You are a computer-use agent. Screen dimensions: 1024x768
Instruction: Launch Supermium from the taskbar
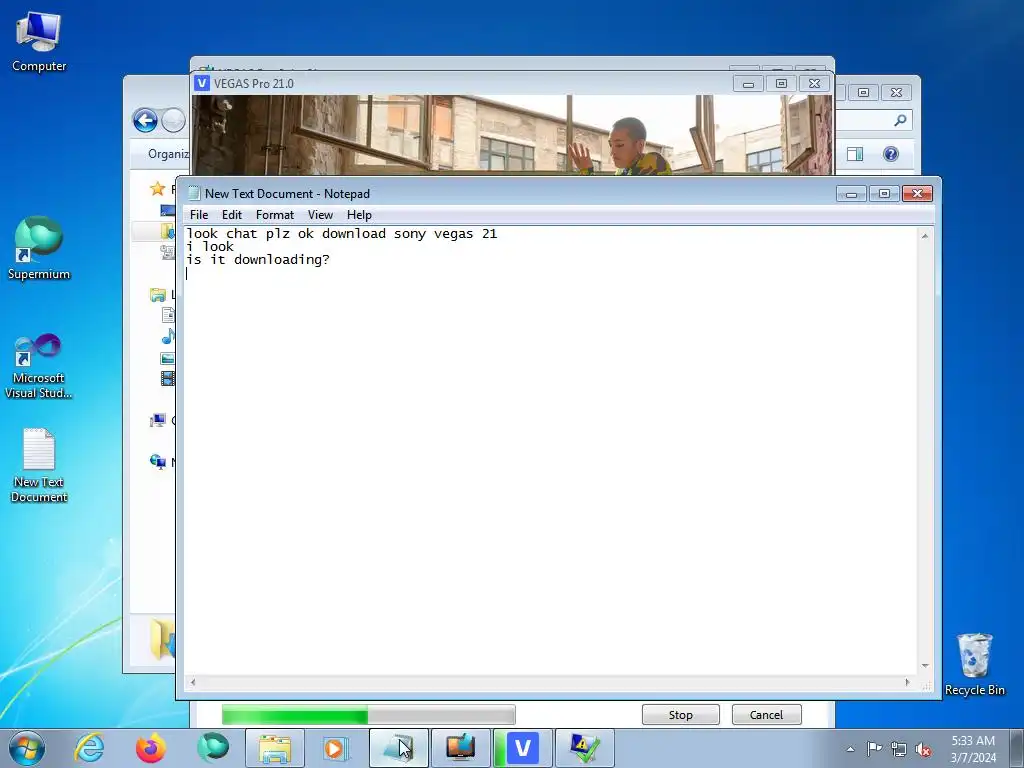click(213, 748)
